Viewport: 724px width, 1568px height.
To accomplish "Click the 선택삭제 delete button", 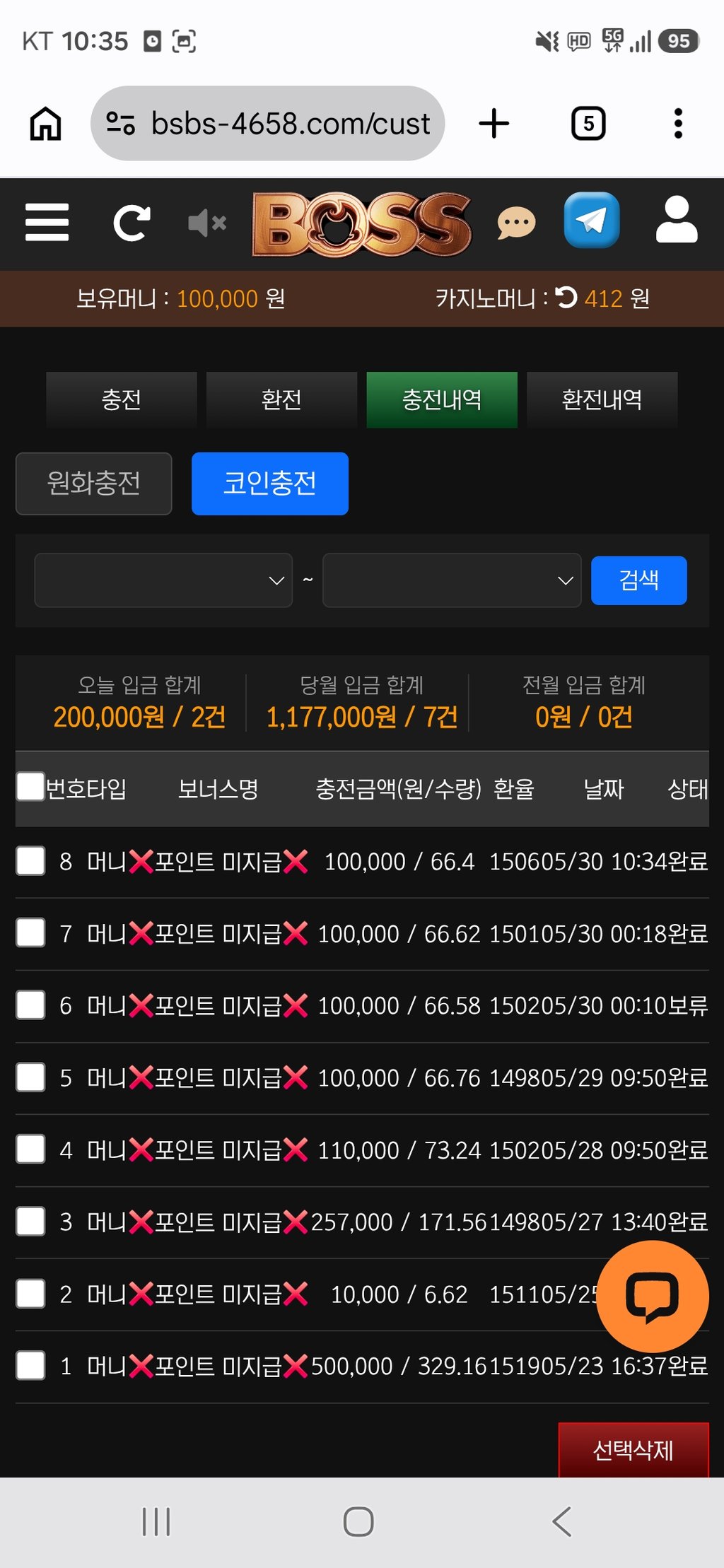I will (x=633, y=1451).
